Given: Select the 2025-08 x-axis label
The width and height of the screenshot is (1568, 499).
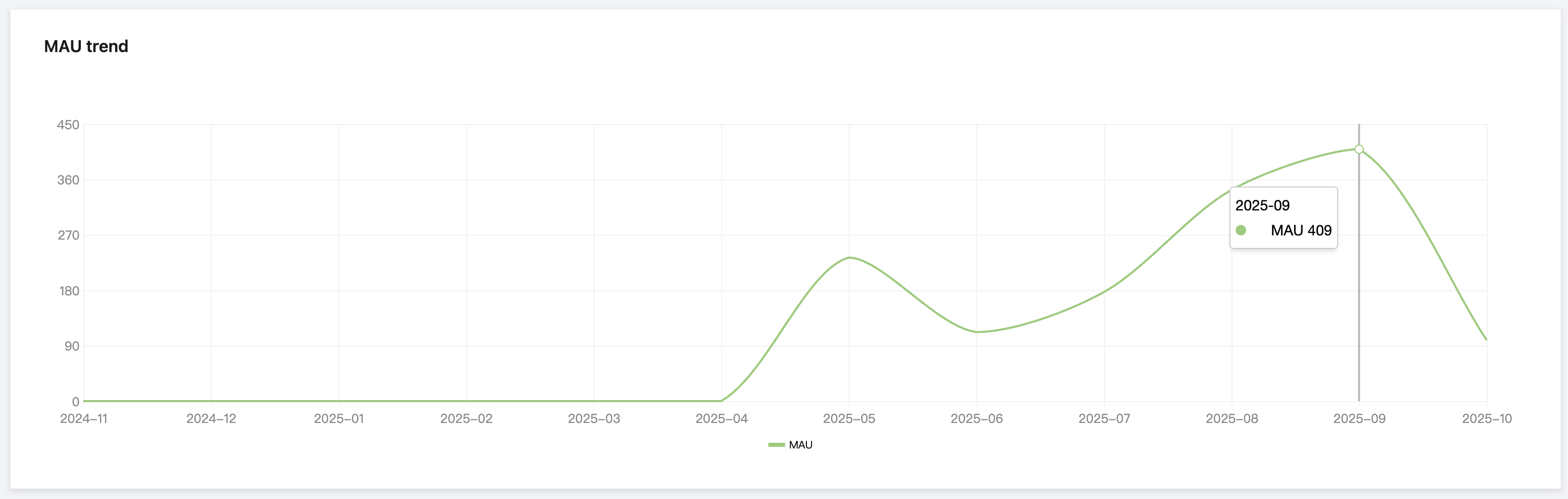Looking at the screenshot, I should coord(1231,419).
